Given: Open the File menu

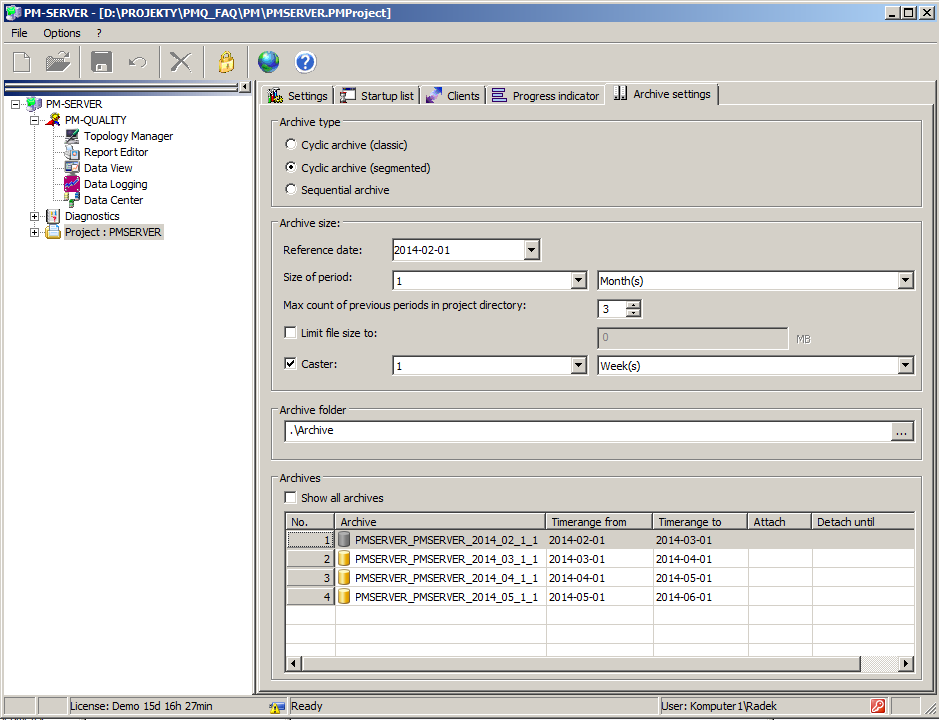Looking at the screenshot, I should click(19, 33).
